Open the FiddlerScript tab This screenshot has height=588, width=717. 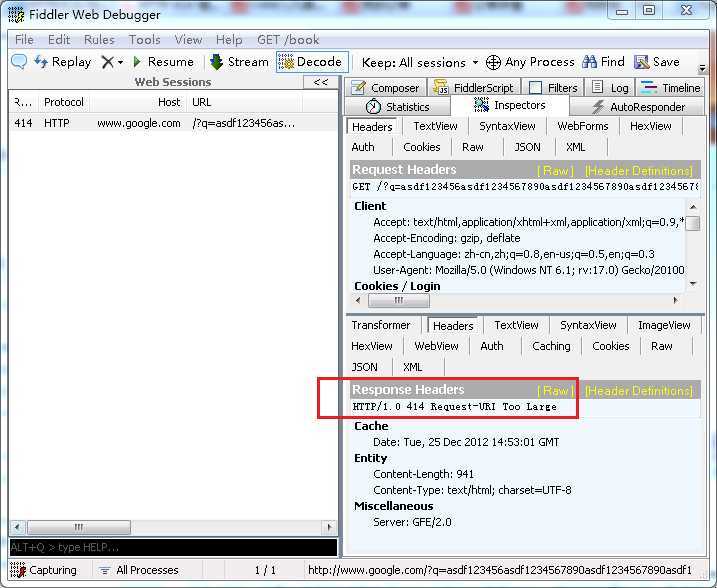[x=473, y=88]
